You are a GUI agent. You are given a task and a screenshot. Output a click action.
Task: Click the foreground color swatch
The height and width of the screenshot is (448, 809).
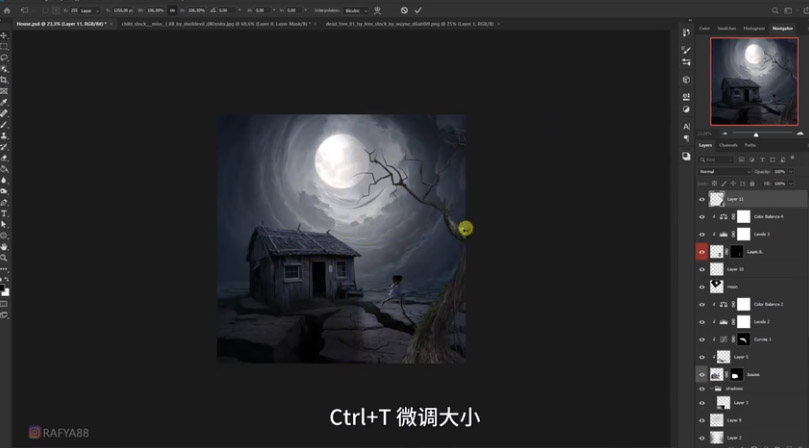[x=3, y=289]
